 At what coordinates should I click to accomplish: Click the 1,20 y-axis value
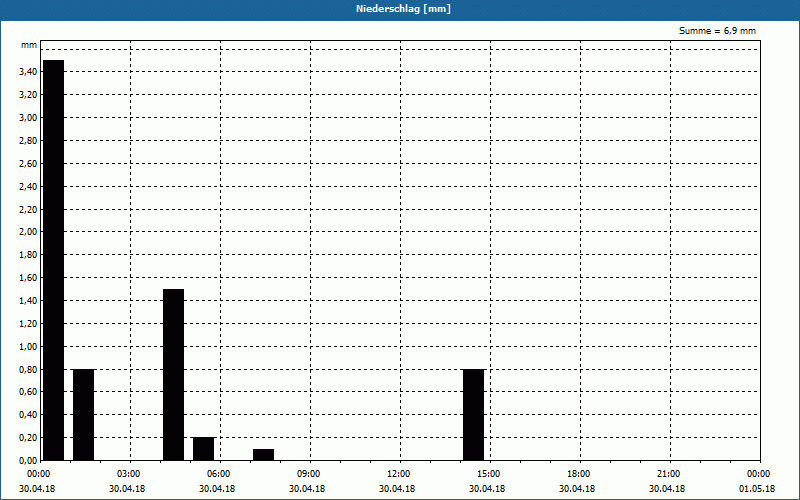coord(28,323)
